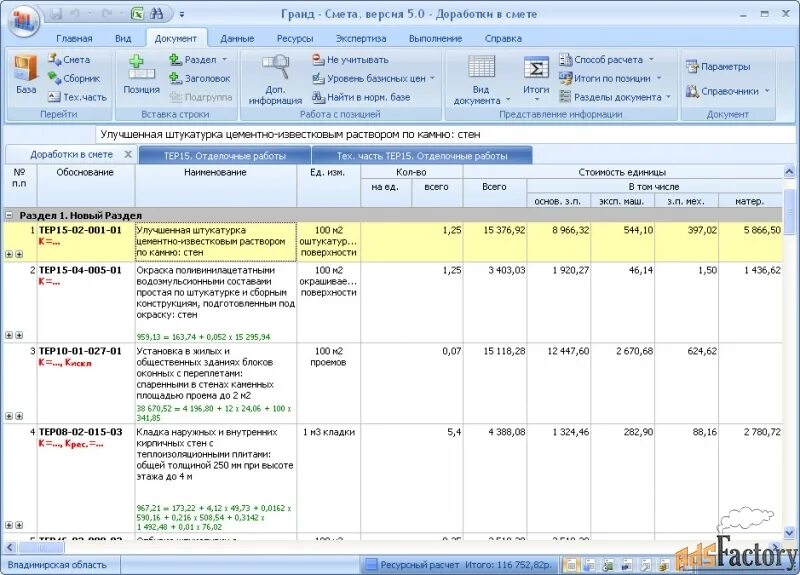
Task: Click the disabled Подгруппа button
Action: 201,97
